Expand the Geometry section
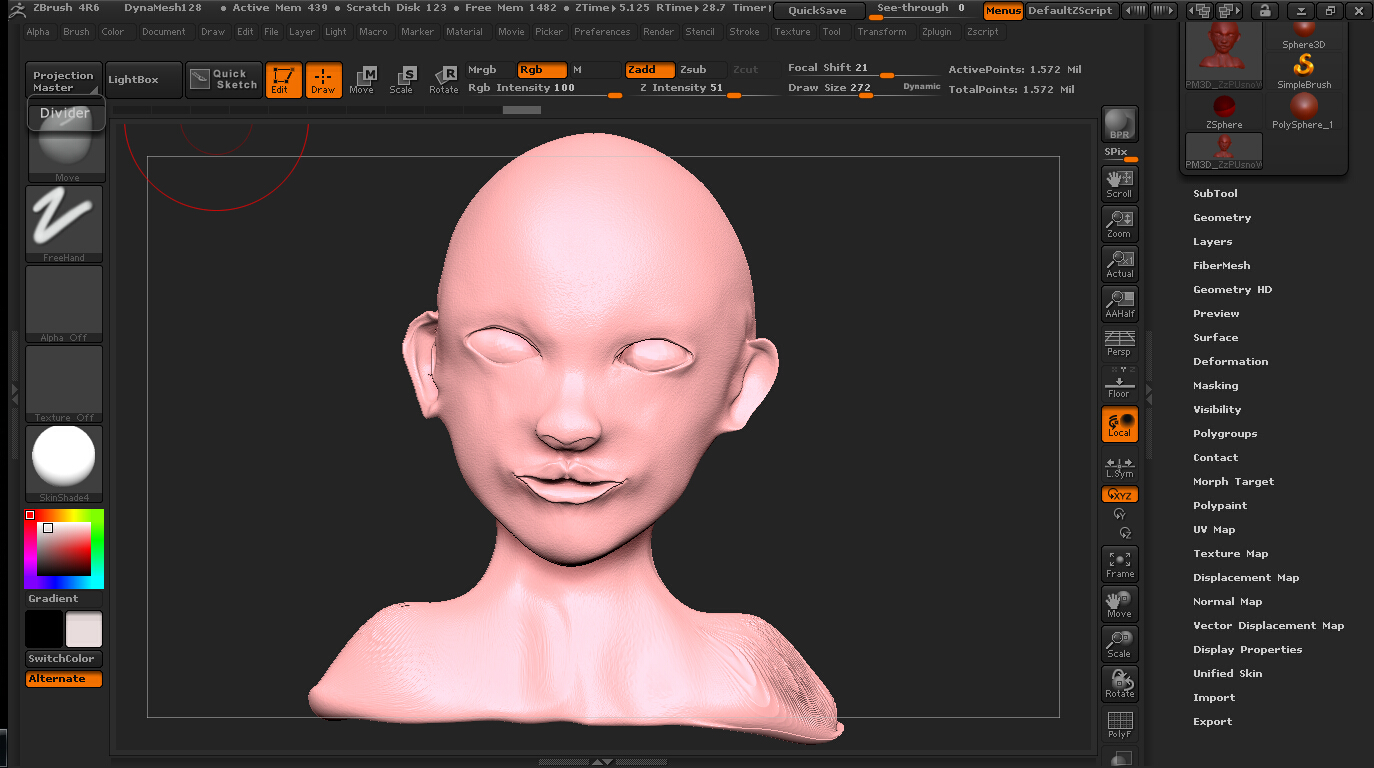 coord(1222,217)
